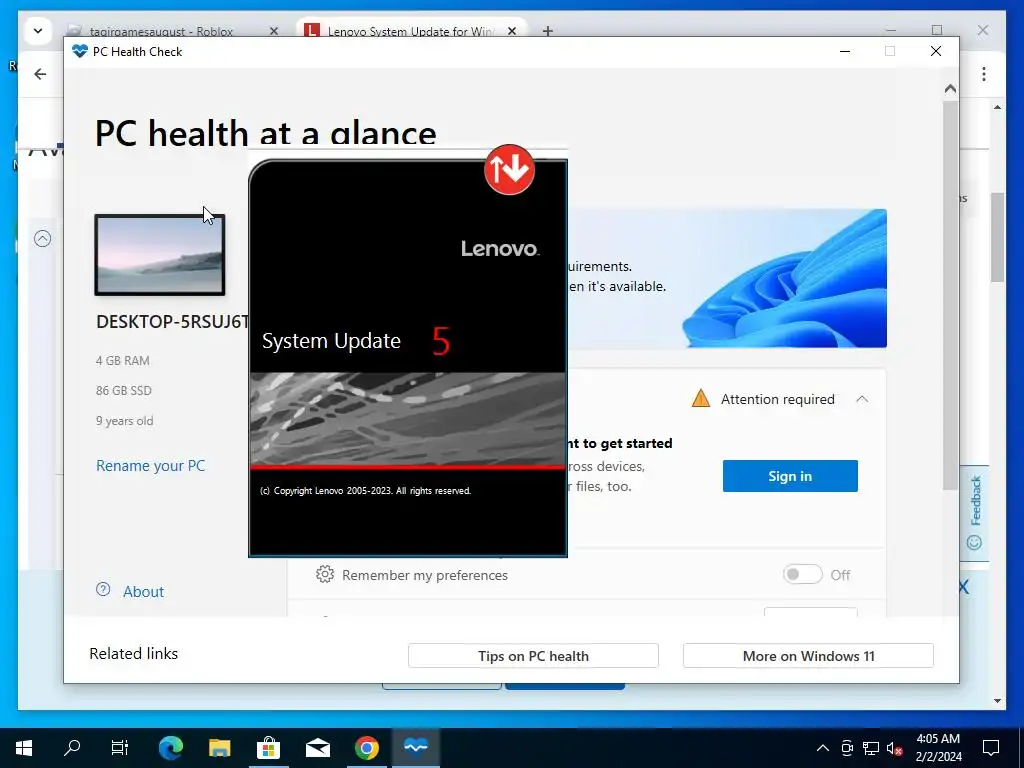Open Tips on PC health

coord(533,656)
